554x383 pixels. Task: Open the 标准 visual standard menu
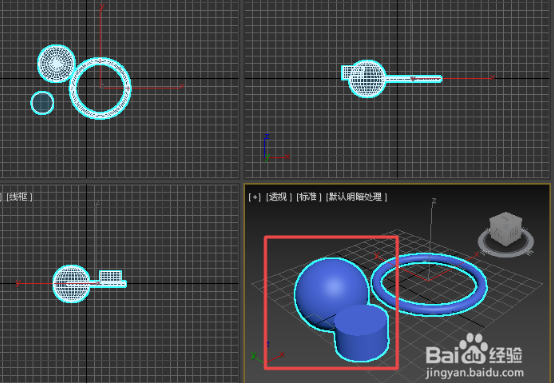click(308, 197)
